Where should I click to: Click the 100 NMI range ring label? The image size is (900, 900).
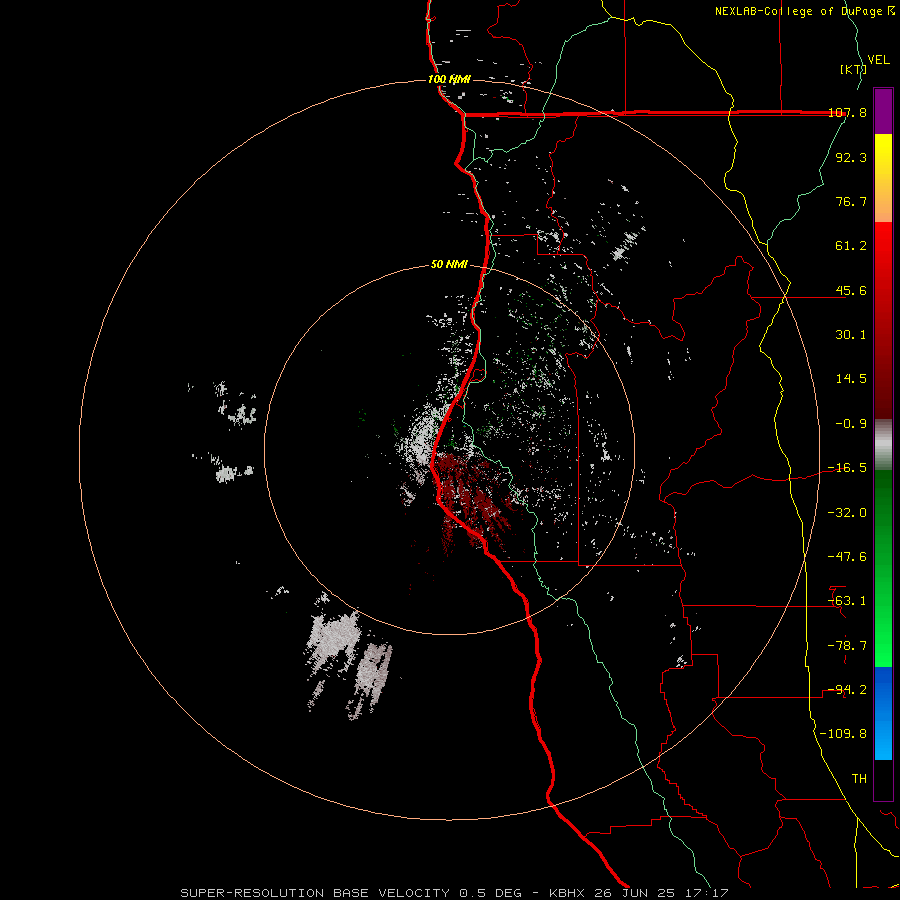tap(449, 79)
